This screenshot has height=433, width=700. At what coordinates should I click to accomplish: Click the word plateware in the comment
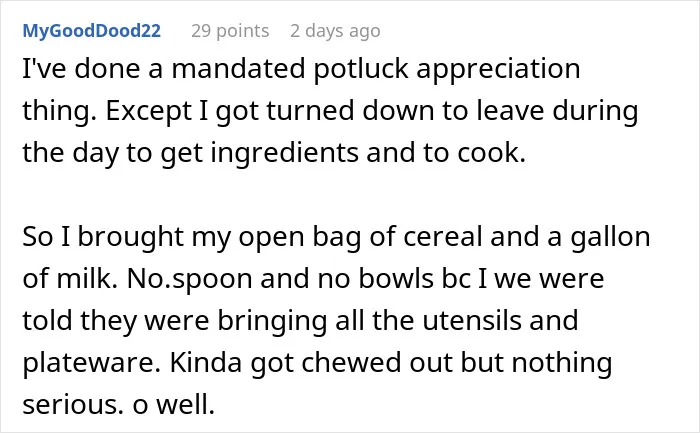pyautogui.click(x=91, y=362)
